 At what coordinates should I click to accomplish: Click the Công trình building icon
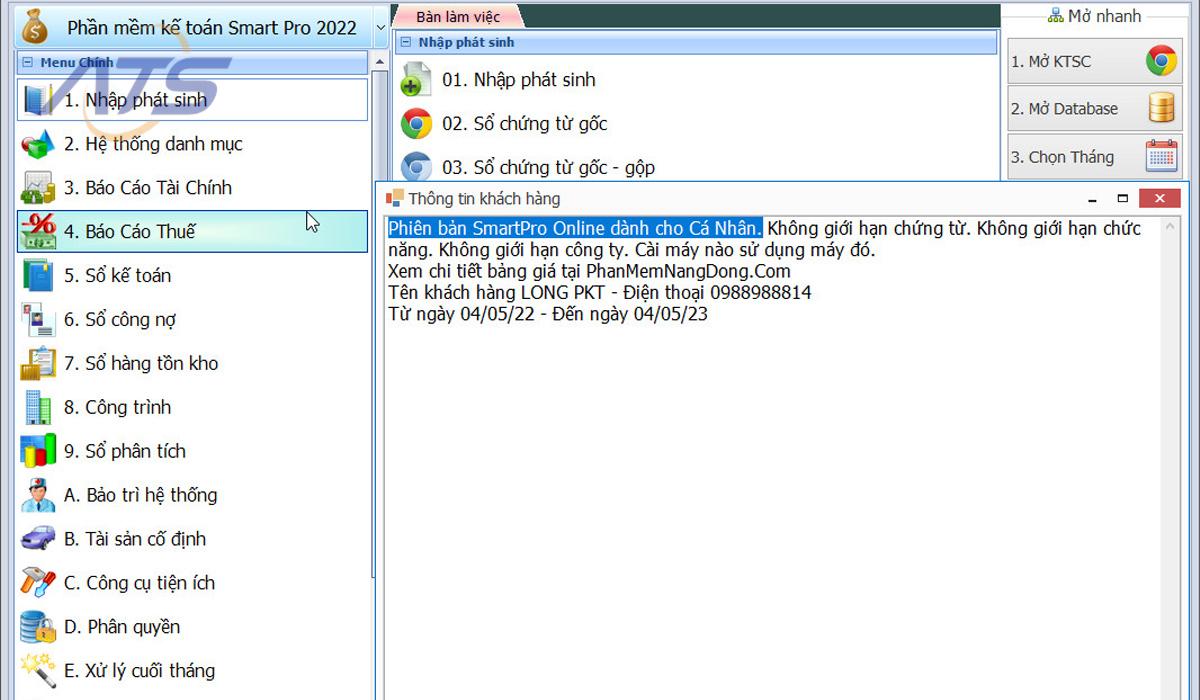pyautogui.click(x=38, y=408)
